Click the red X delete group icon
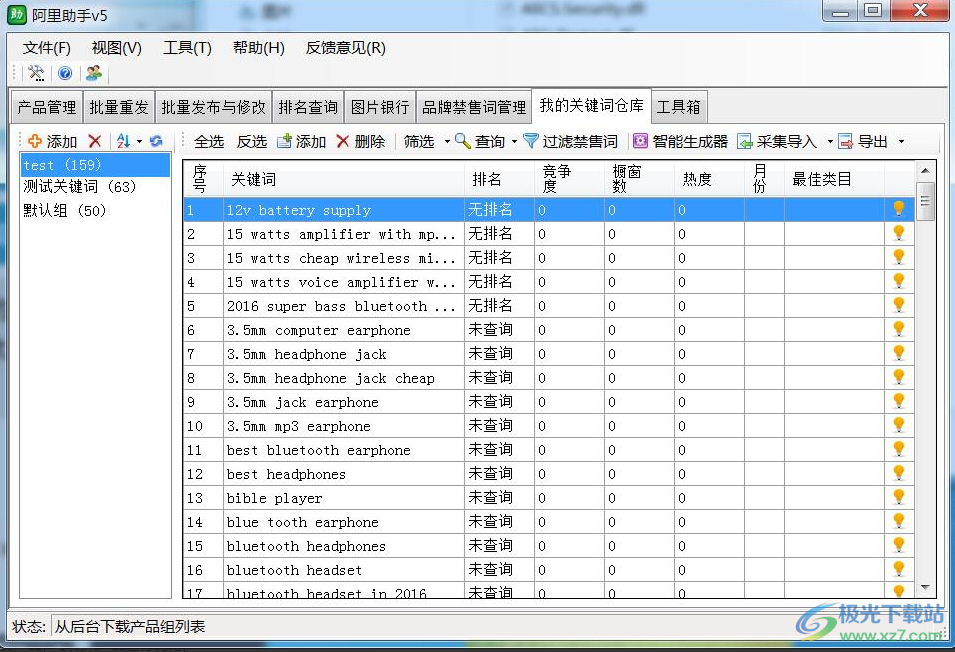955x652 pixels. click(x=95, y=141)
